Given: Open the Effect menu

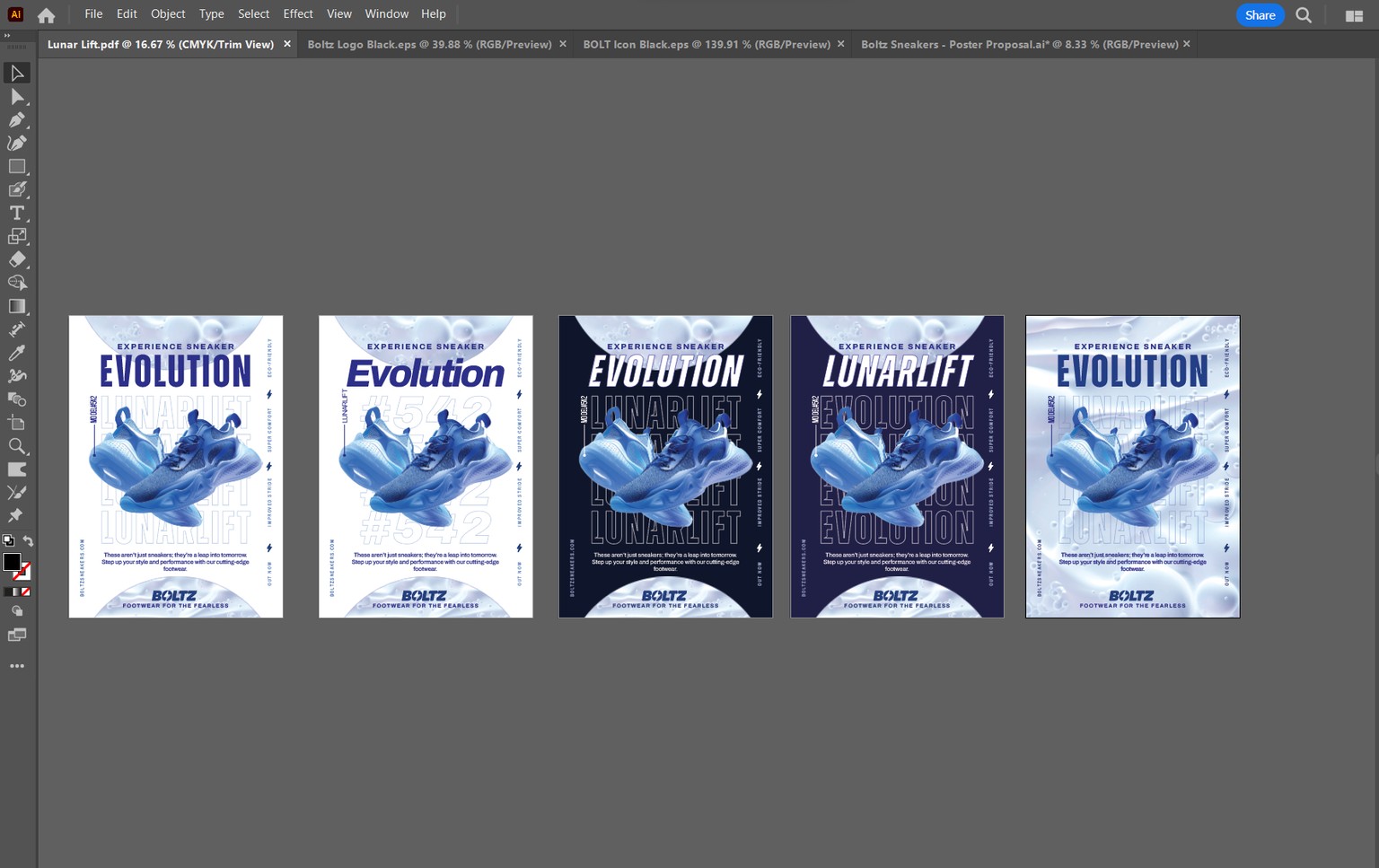Looking at the screenshot, I should pos(298,14).
